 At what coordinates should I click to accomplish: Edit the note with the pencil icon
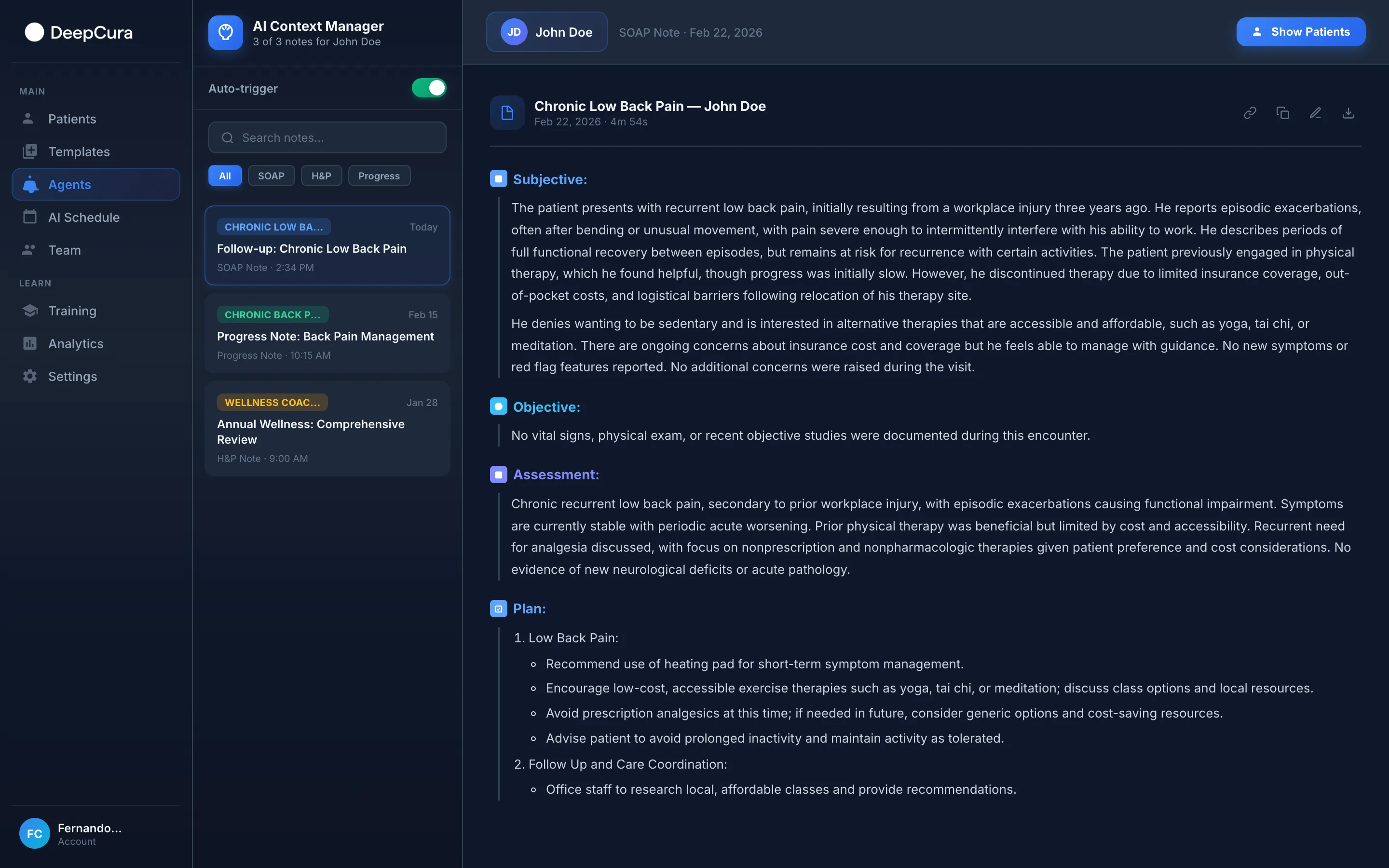pyautogui.click(x=1316, y=112)
